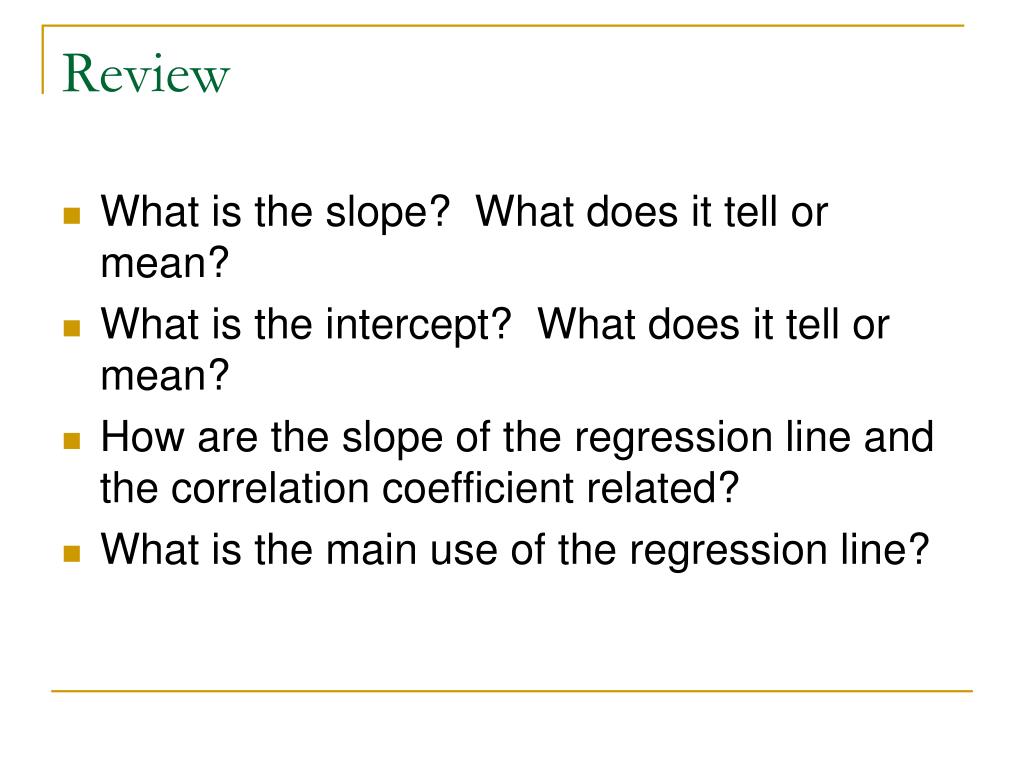This screenshot has height=768, width=1024.
Task: Click 'mean?' under the slope question
Action: point(165,264)
